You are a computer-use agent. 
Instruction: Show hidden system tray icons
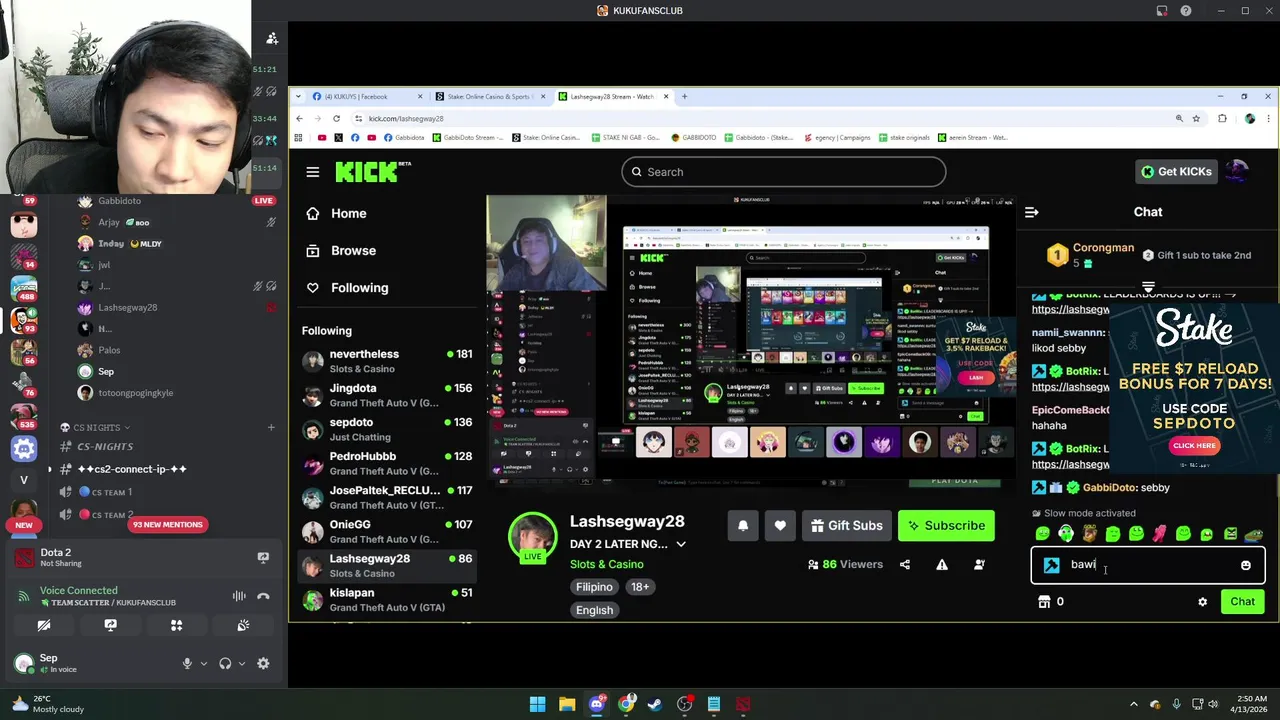click(1133, 704)
